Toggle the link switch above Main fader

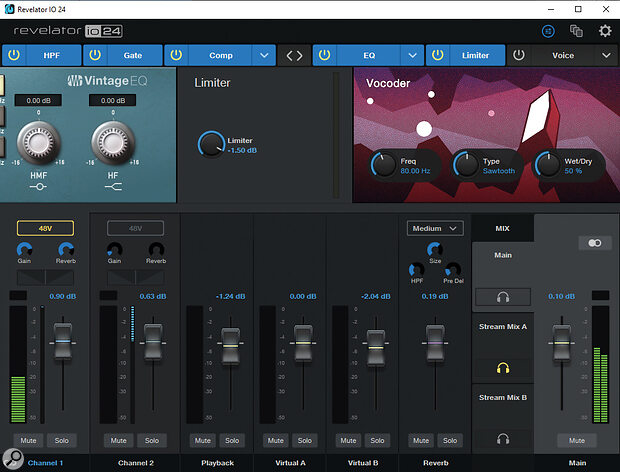pos(594,243)
